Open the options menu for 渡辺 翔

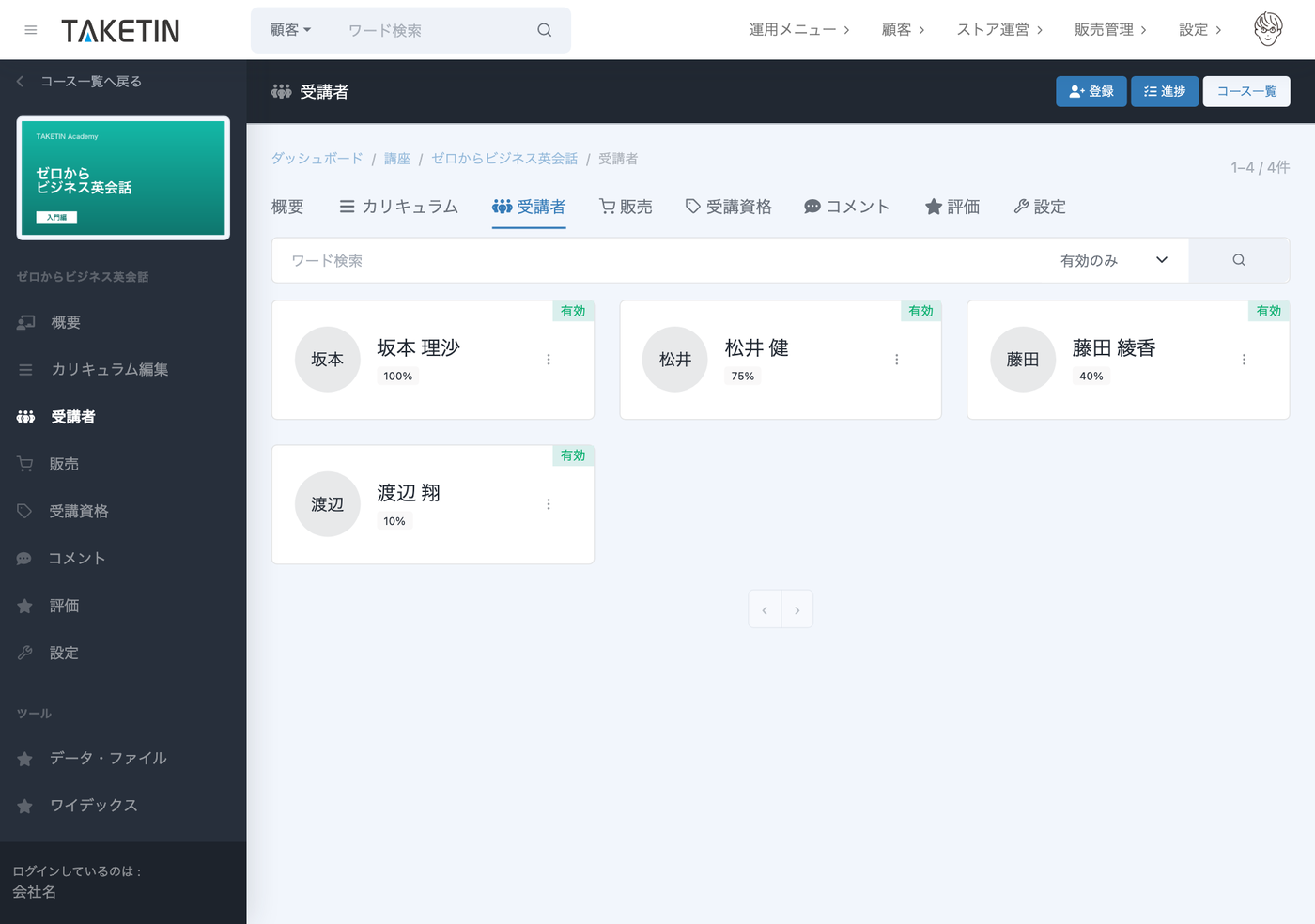pyautogui.click(x=549, y=504)
